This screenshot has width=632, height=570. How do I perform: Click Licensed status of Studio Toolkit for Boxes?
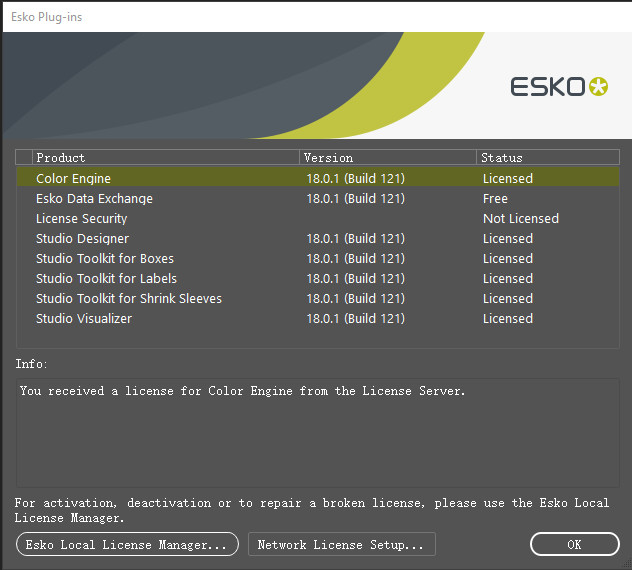coord(508,258)
